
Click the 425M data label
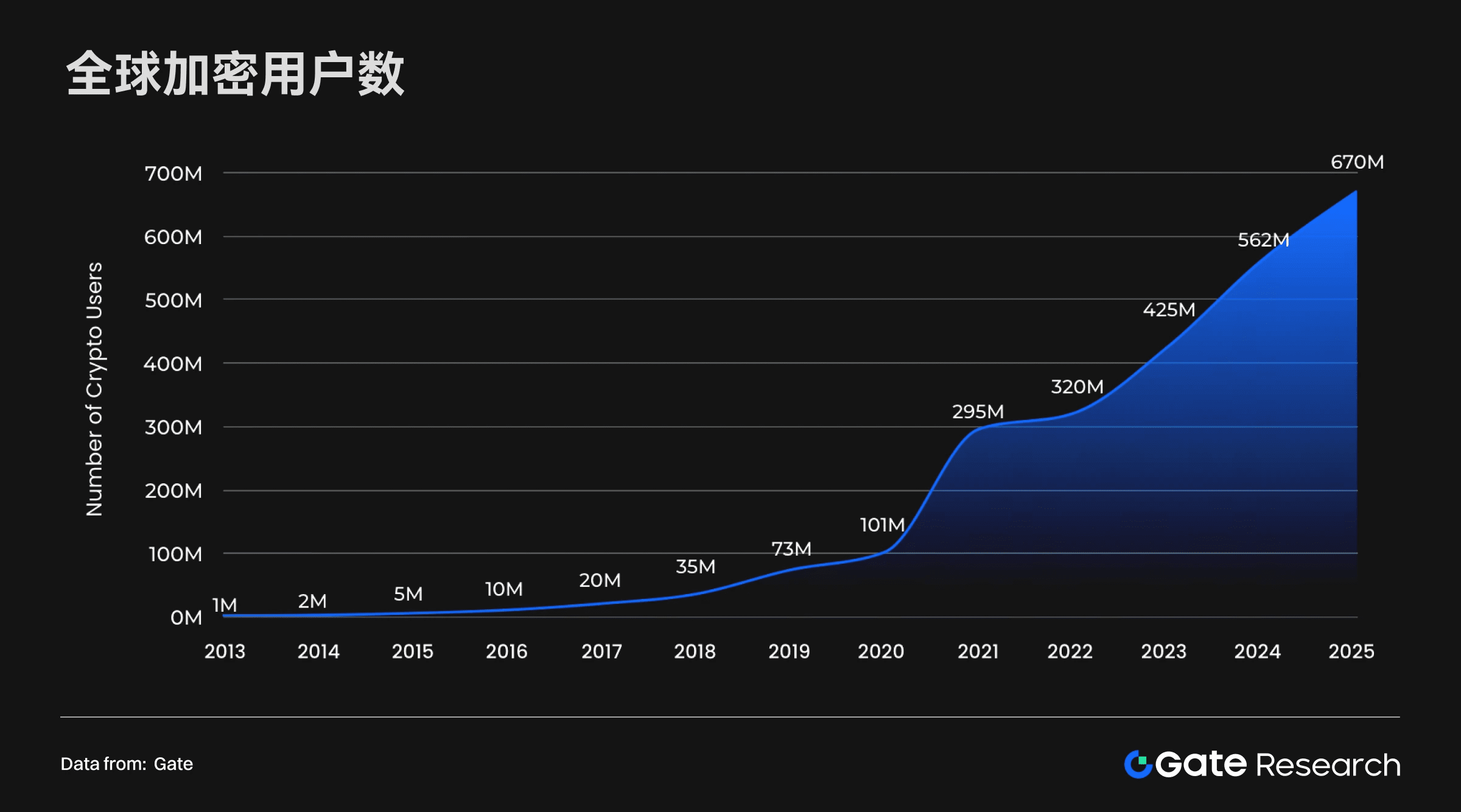[1169, 310]
